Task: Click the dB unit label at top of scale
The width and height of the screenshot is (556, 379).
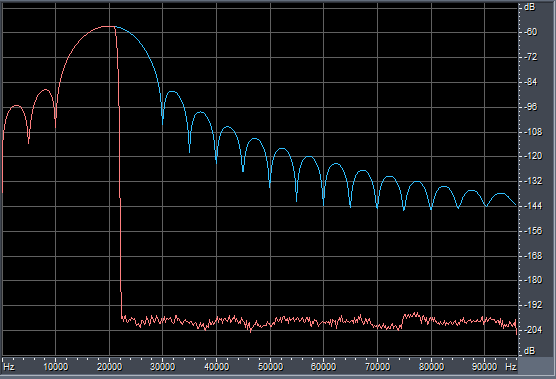Action: tap(529, 7)
